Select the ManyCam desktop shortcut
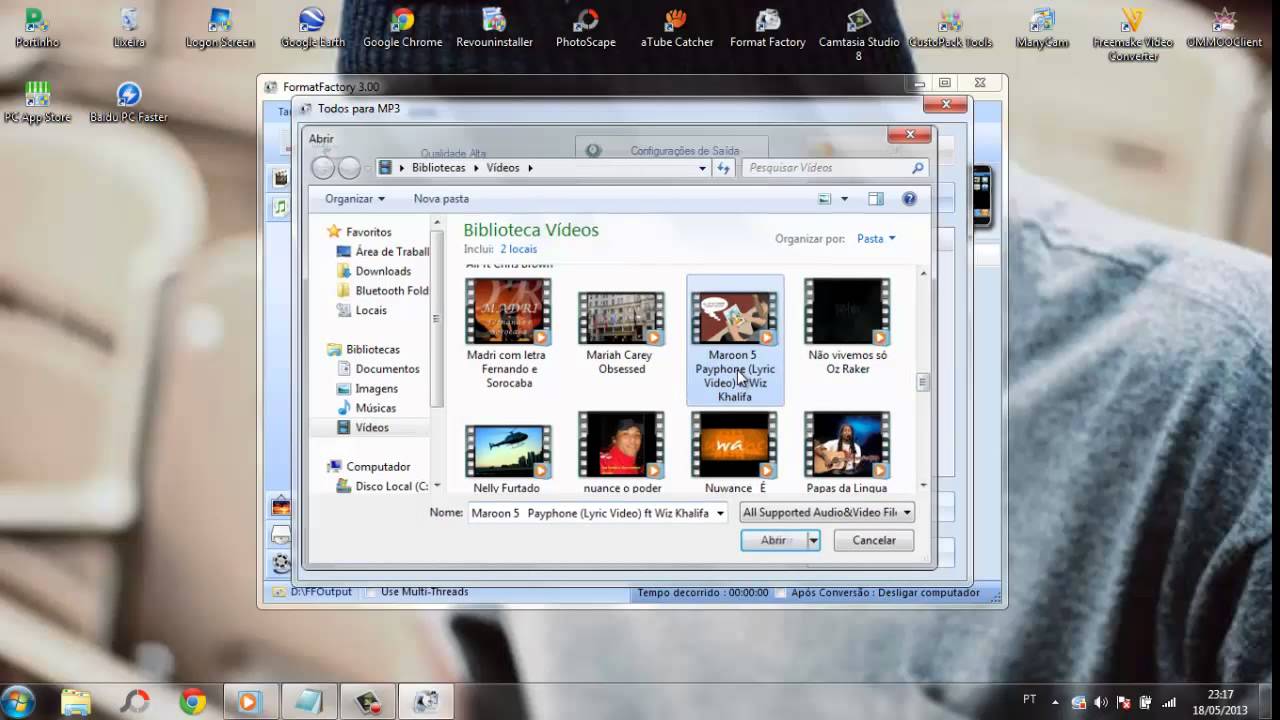This screenshot has width=1280, height=720. point(1042,28)
